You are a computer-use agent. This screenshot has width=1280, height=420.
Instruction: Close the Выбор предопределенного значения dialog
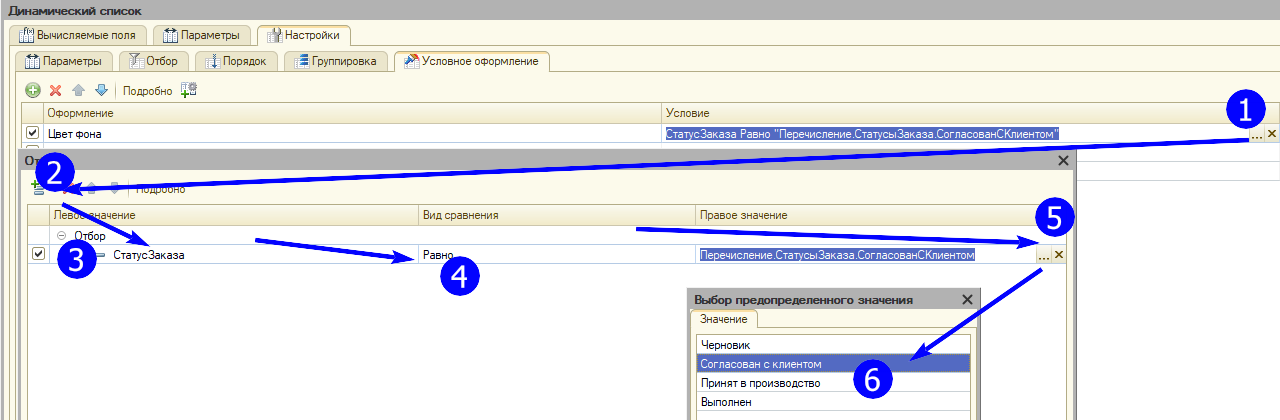[967, 299]
